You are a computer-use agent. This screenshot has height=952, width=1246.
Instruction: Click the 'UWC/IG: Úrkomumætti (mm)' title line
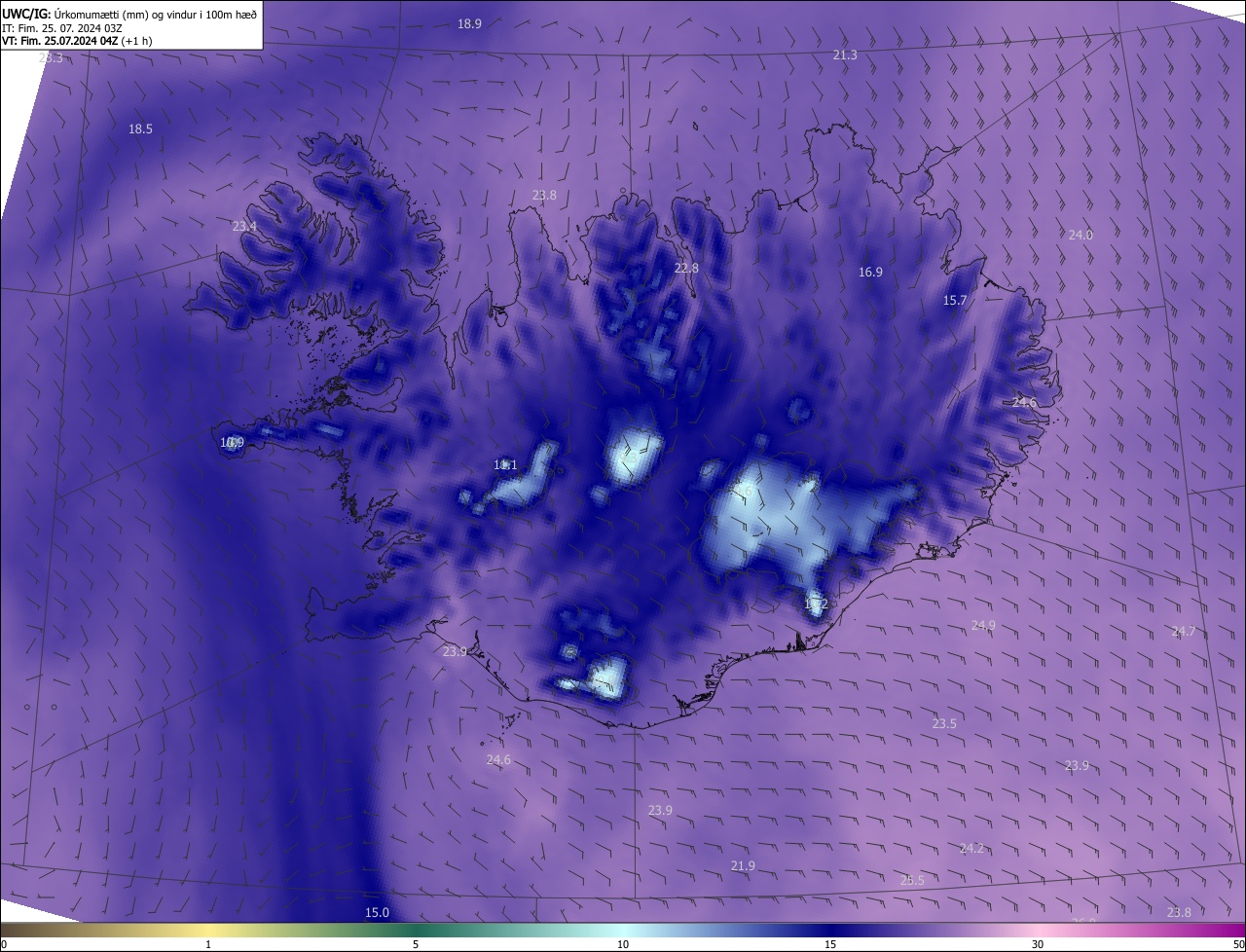coord(129,14)
